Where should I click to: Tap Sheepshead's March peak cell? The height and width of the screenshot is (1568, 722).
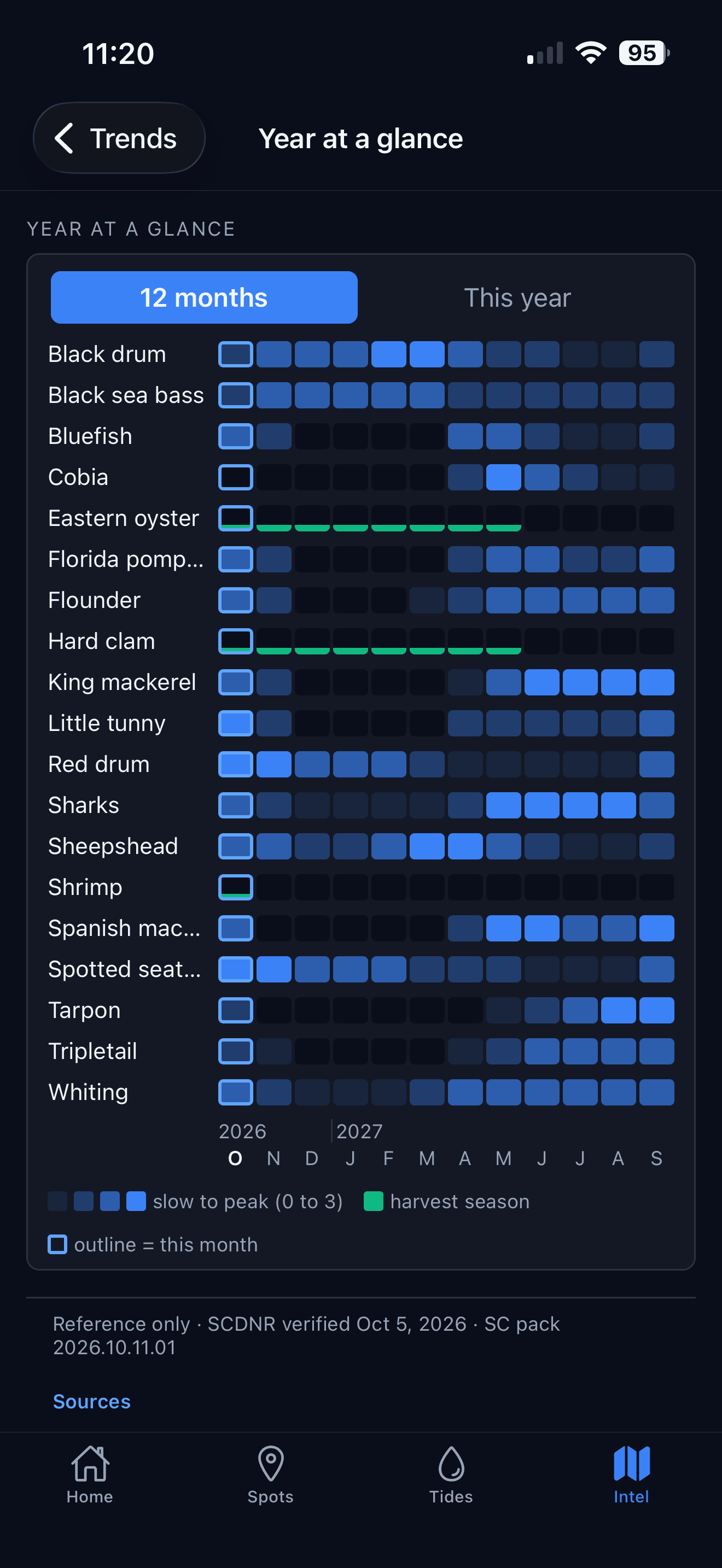[x=427, y=846]
